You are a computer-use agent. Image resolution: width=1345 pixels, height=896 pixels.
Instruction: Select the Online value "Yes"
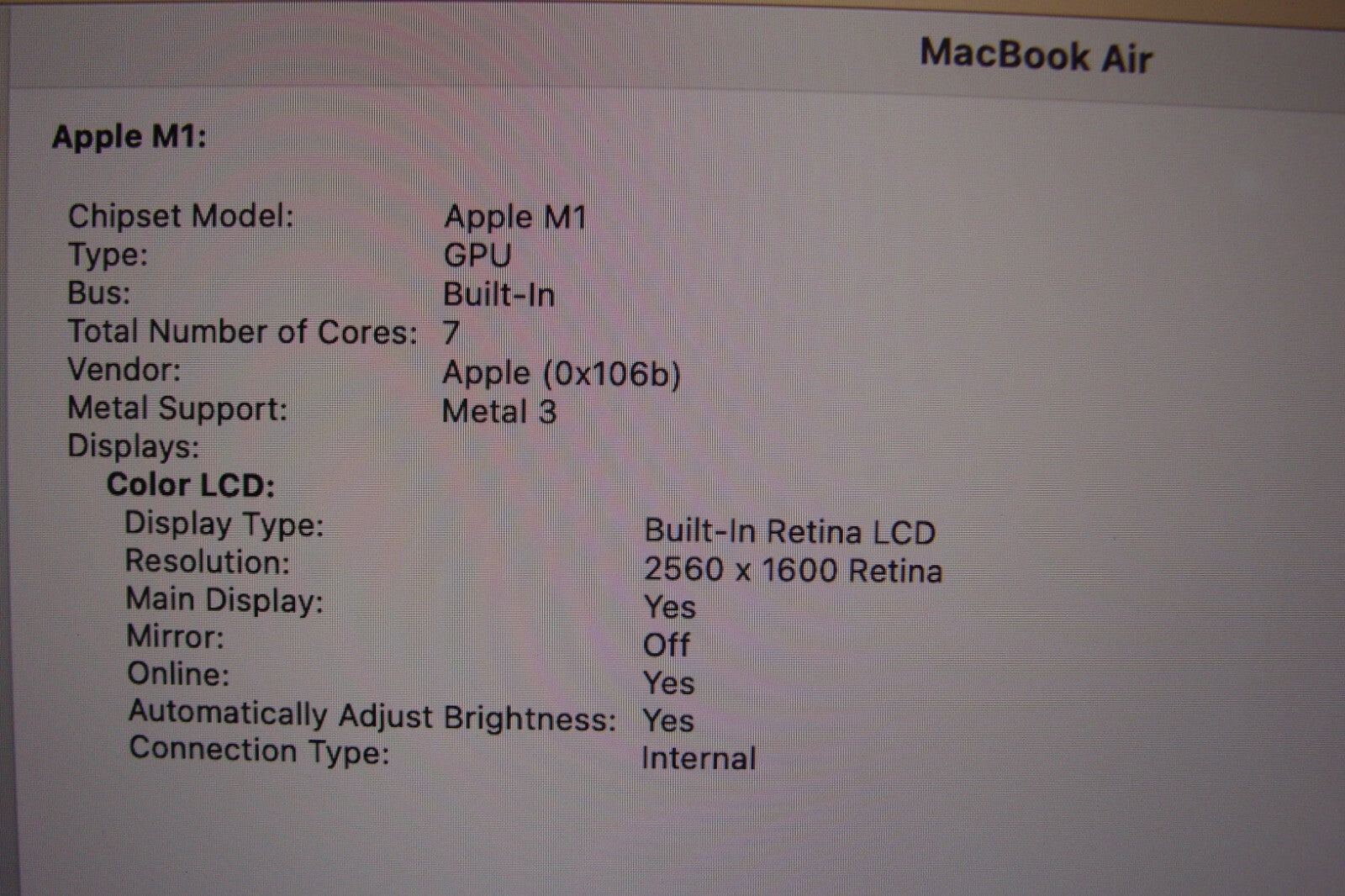point(669,683)
